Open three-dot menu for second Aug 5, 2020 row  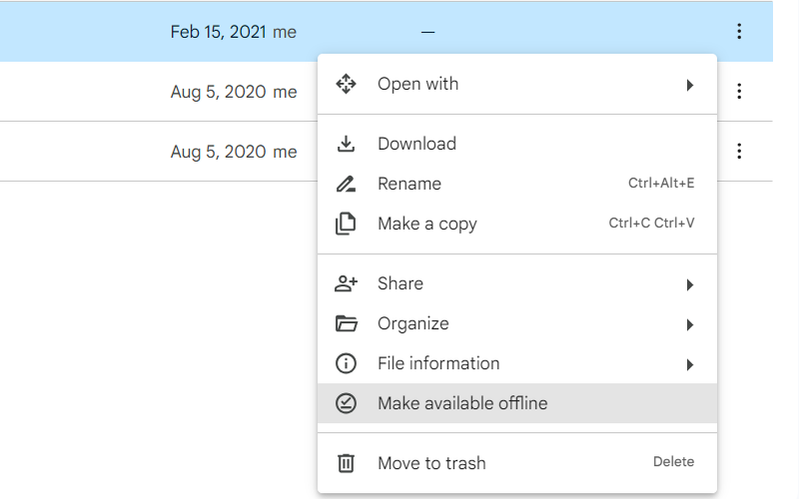click(739, 152)
